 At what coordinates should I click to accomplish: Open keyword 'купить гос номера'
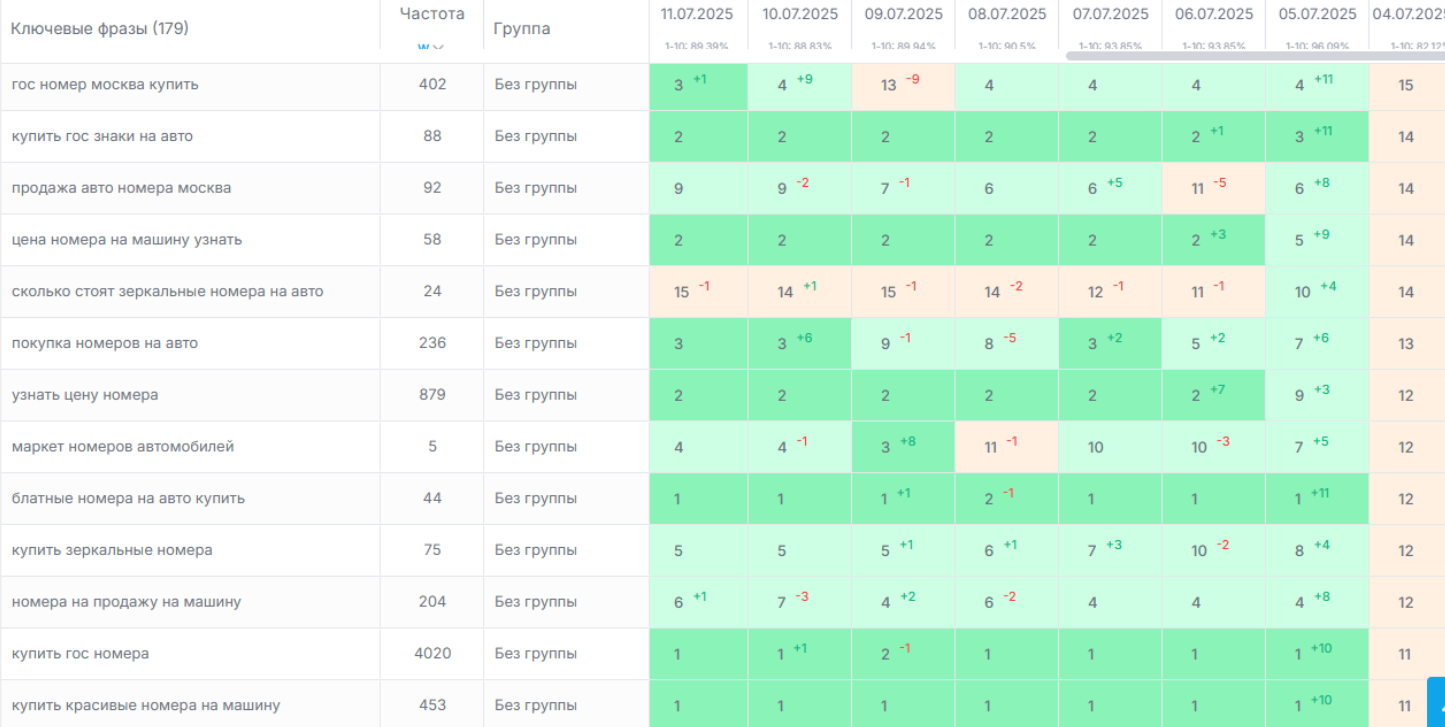(x=80, y=654)
